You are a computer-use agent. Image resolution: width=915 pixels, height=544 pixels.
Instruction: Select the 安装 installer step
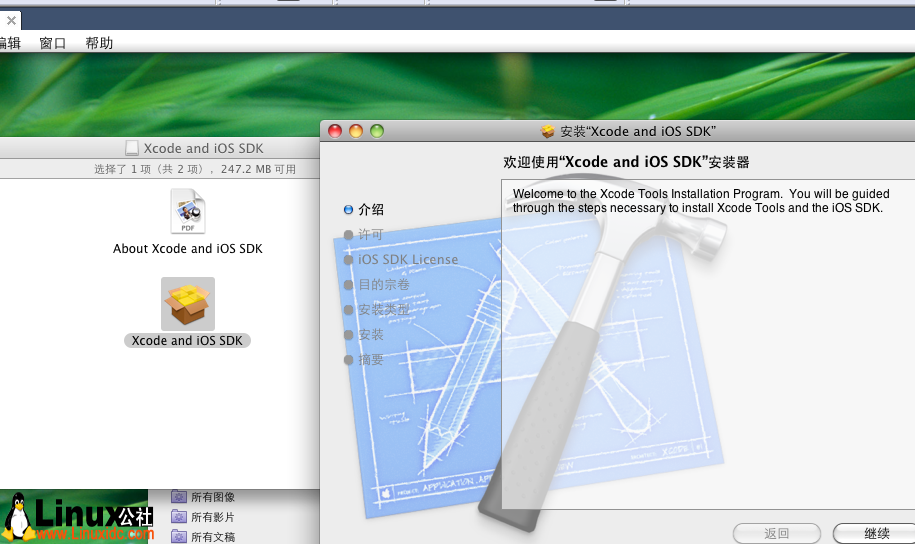coord(364,335)
